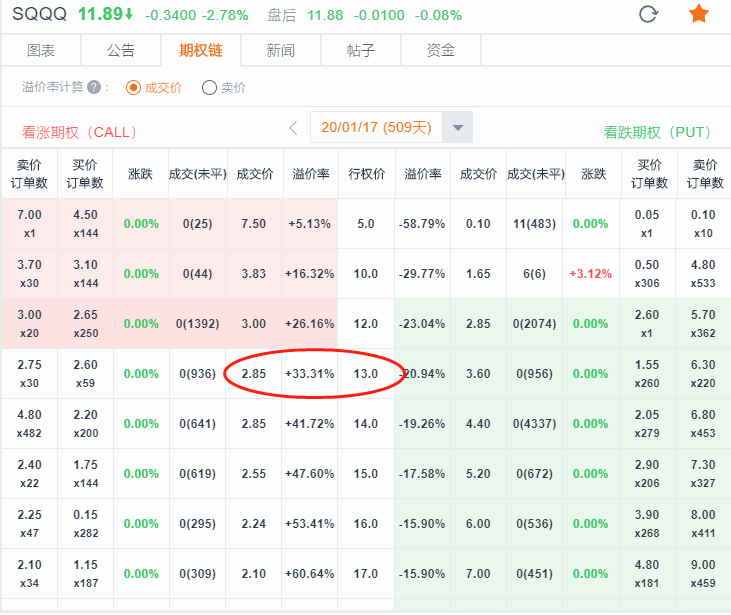The height and width of the screenshot is (615, 731).
Task: Click call premium rate +47.60%
Action: 310,474
